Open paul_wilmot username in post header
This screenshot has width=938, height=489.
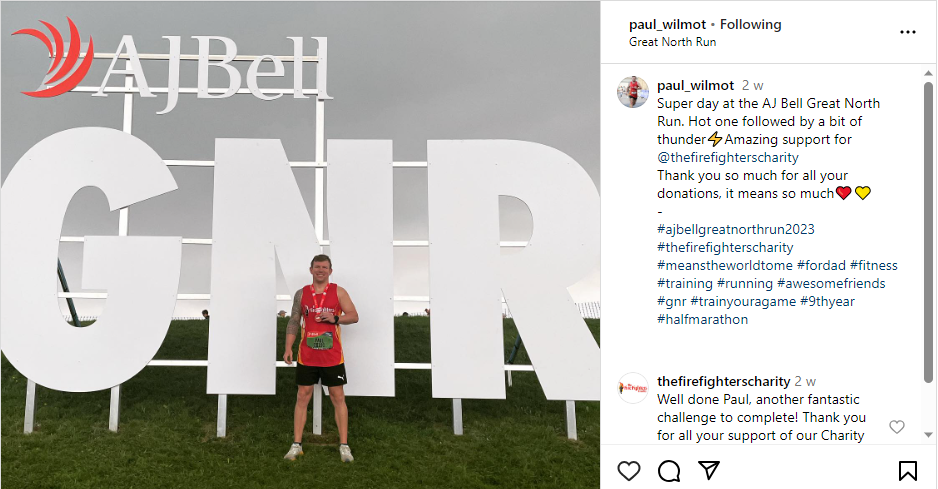pyautogui.click(x=667, y=25)
